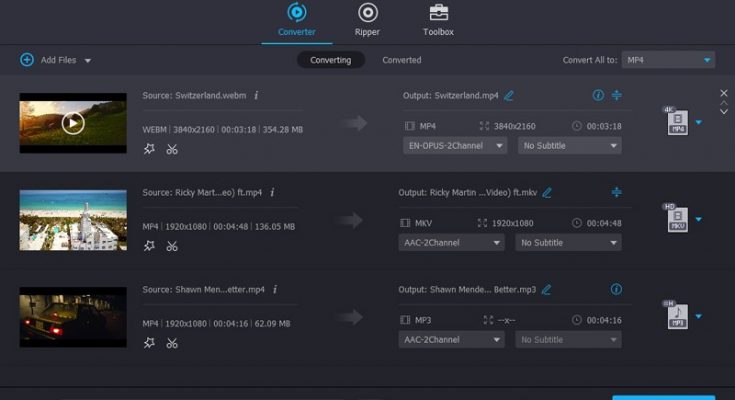Switch to the Converted list
Image resolution: width=735 pixels, height=400 pixels.
[401, 60]
